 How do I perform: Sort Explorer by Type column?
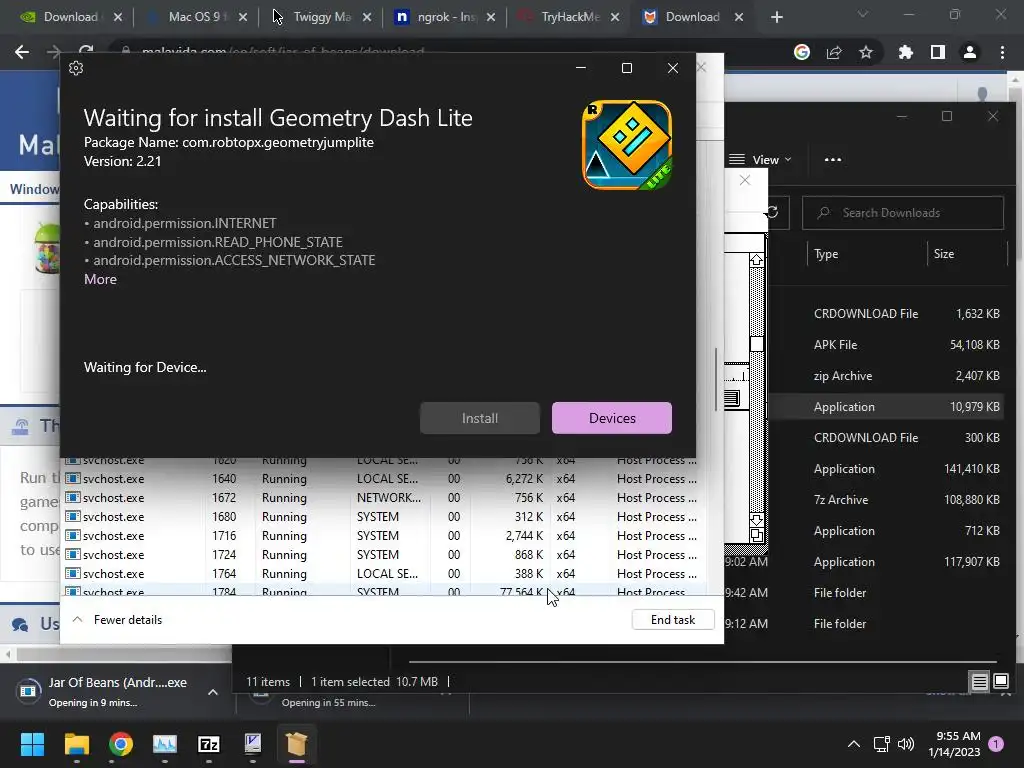[826, 254]
